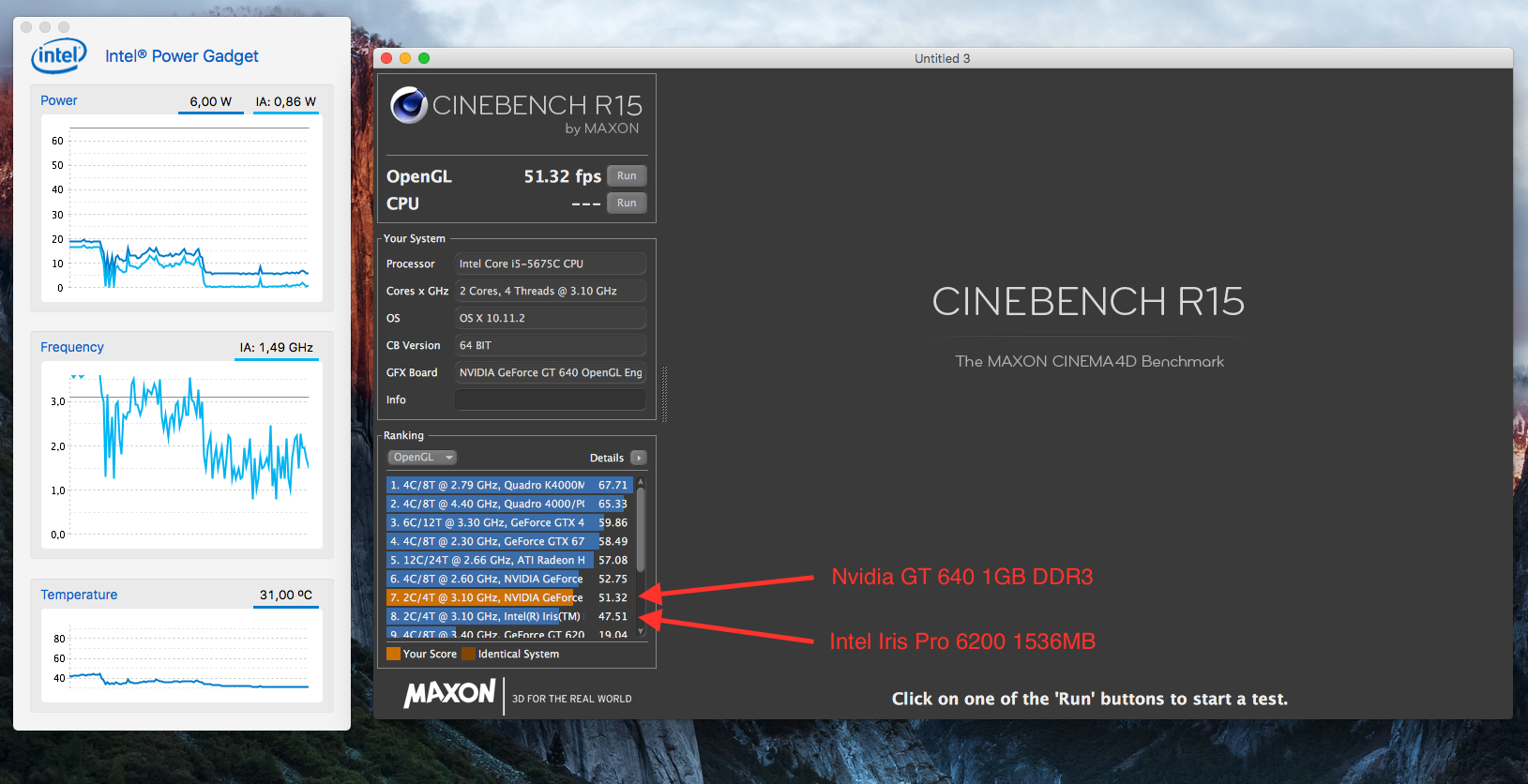Click the arrow icon beside Details
1528x784 pixels.
click(x=639, y=458)
